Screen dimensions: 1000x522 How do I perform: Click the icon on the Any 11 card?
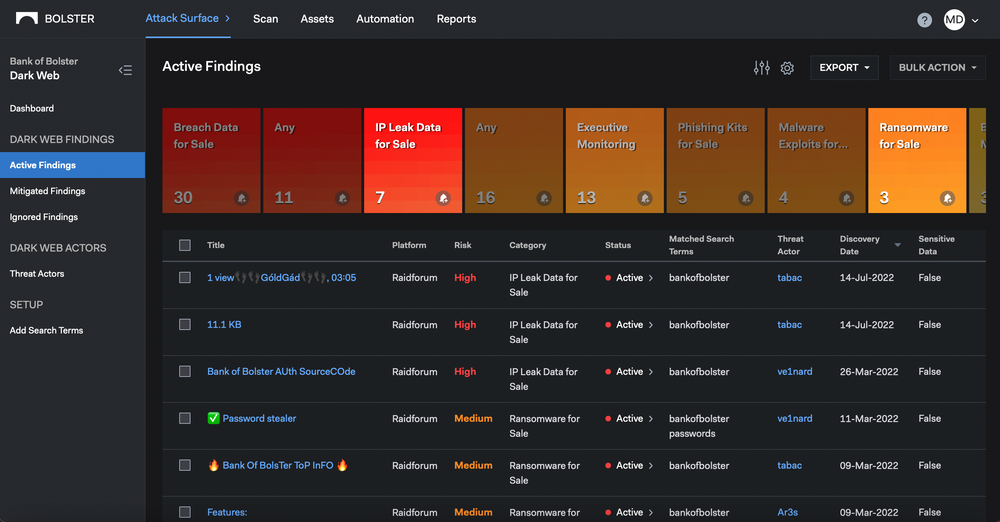coord(342,198)
